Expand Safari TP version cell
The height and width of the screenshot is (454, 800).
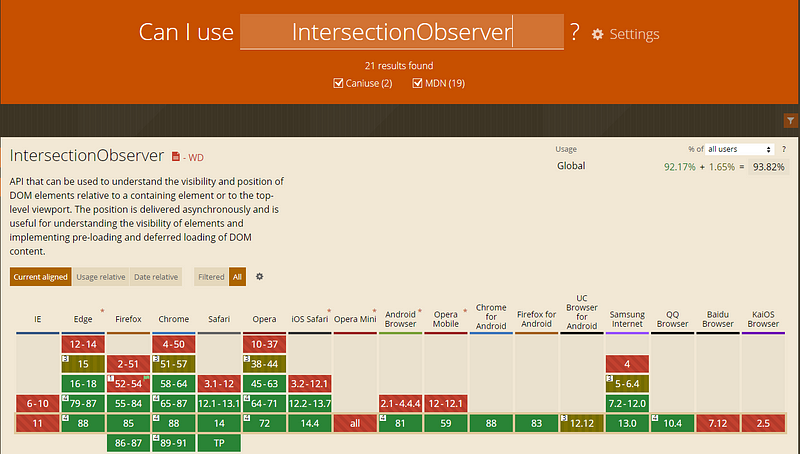click(x=218, y=443)
